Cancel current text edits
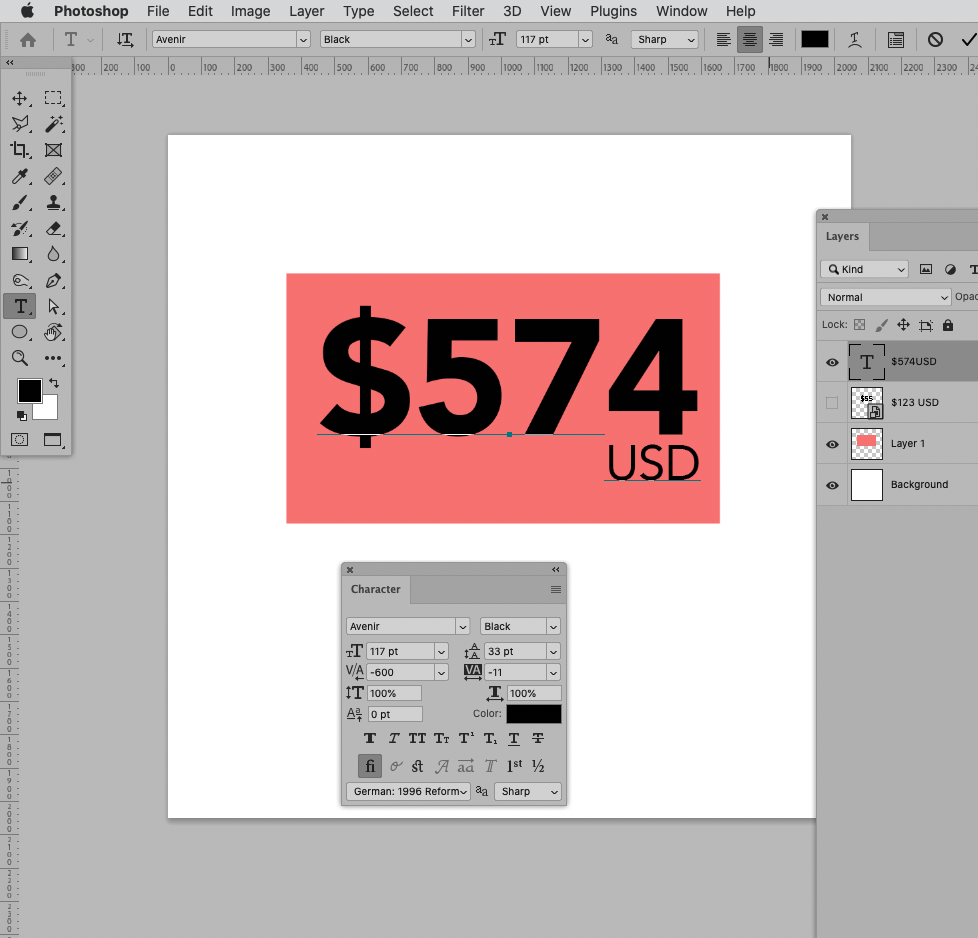The height and width of the screenshot is (938, 978). [935, 40]
